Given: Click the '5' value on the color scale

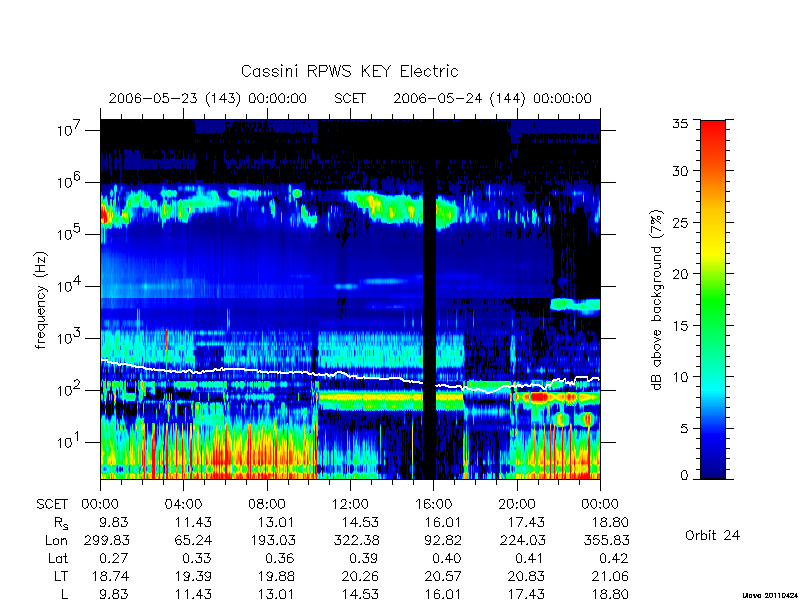Looking at the screenshot, I should pos(685,428).
